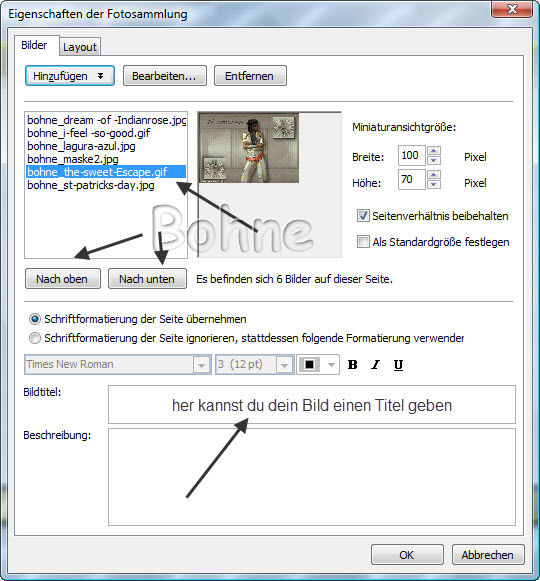The width and height of the screenshot is (540, 581).
Task: Open the Hinzufügen dropdown menu
Action: click(x=70, y=76)
